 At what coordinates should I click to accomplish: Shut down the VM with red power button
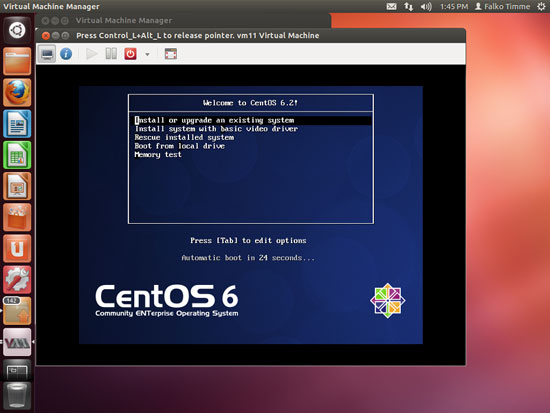tap(130, 54)
